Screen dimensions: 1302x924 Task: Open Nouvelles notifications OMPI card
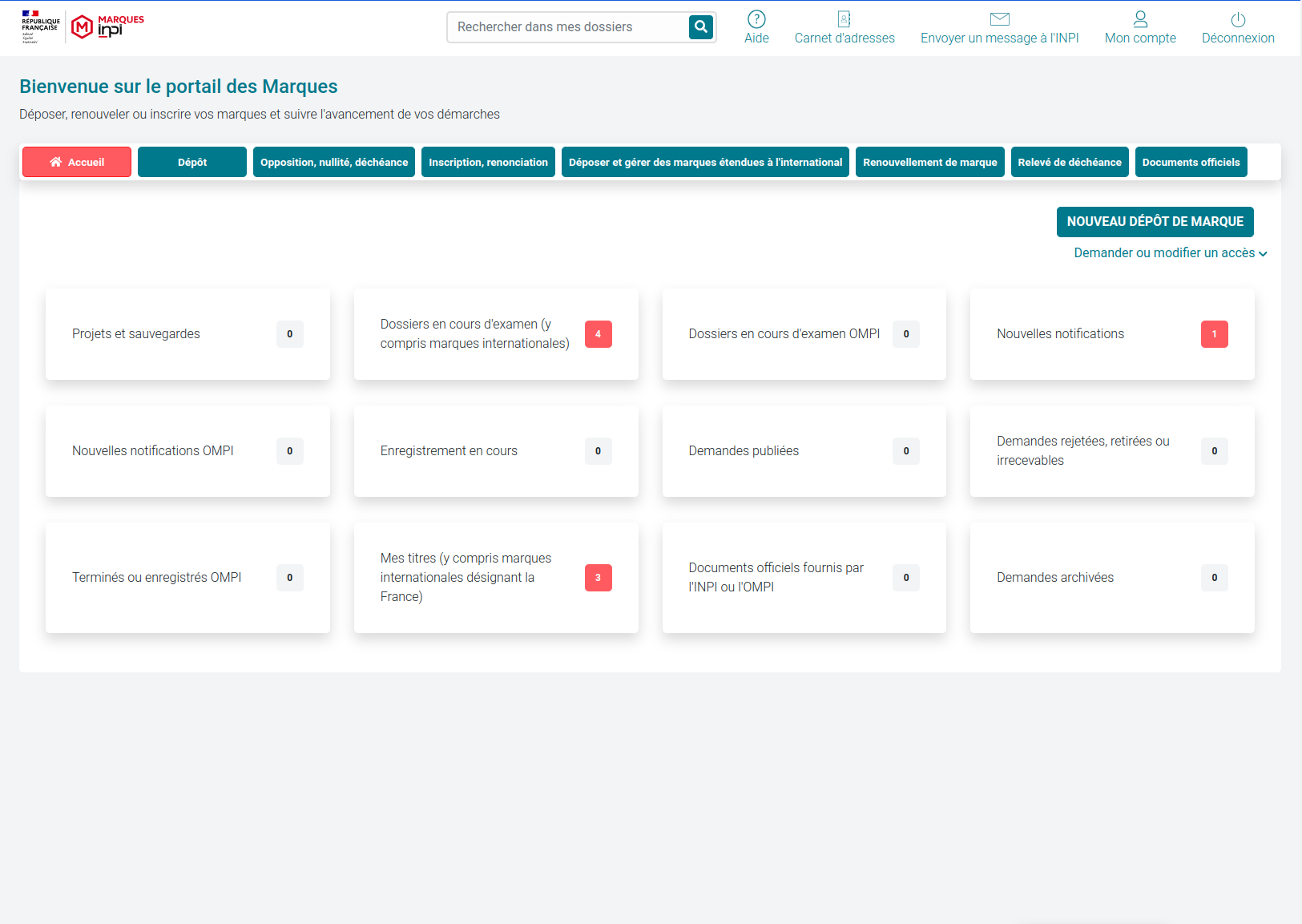coord(187,451)
